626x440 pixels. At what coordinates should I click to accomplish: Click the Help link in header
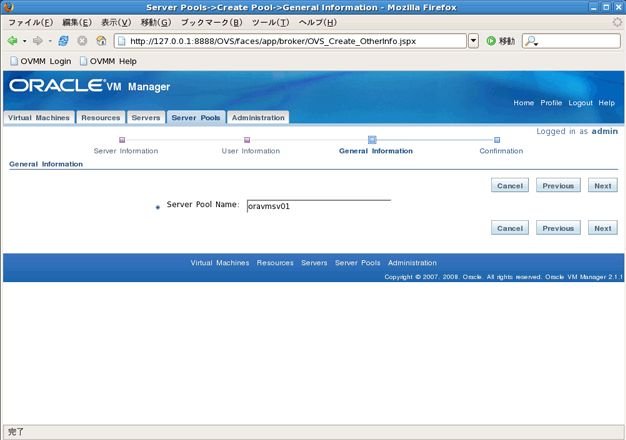tap(606, 103)
